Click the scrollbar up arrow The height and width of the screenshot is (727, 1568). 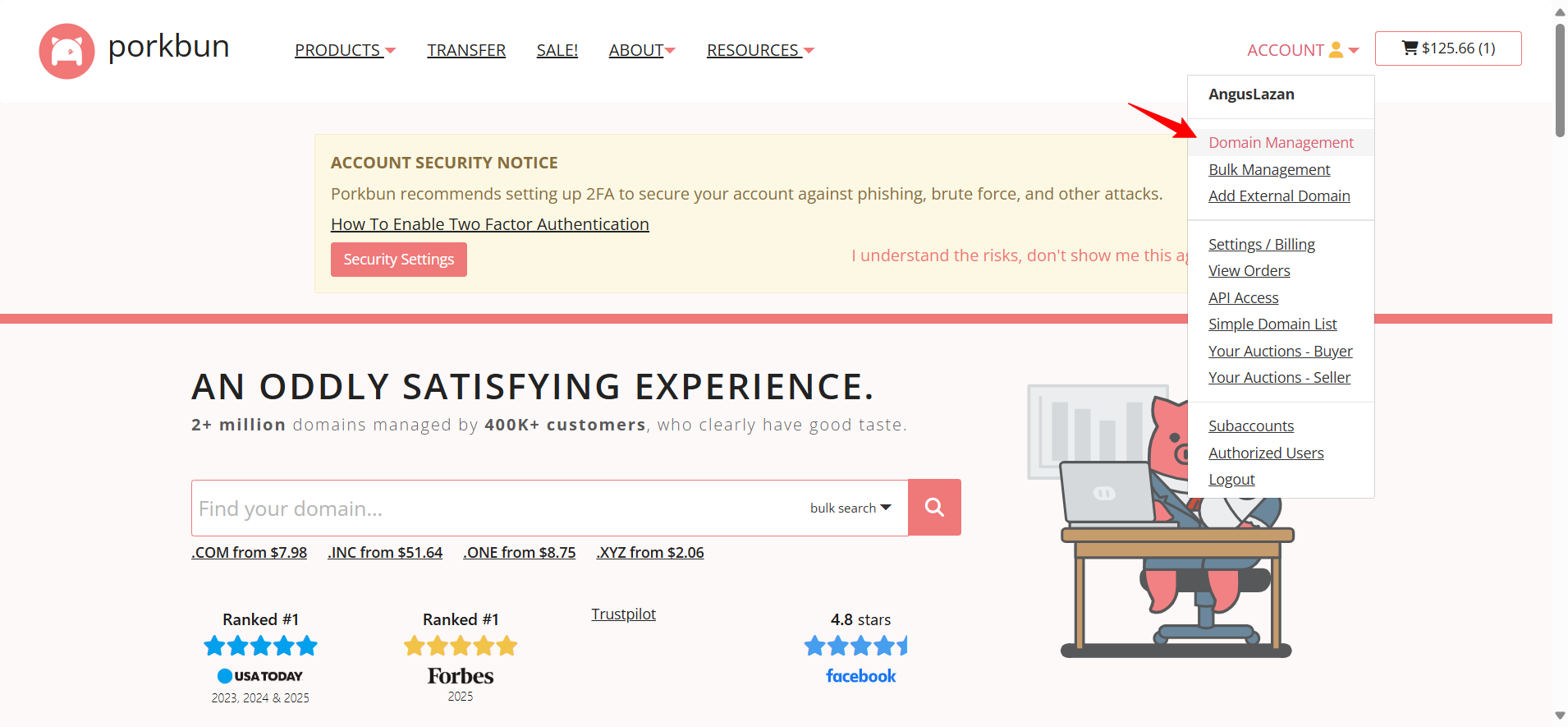click(x=1560, y=12)
